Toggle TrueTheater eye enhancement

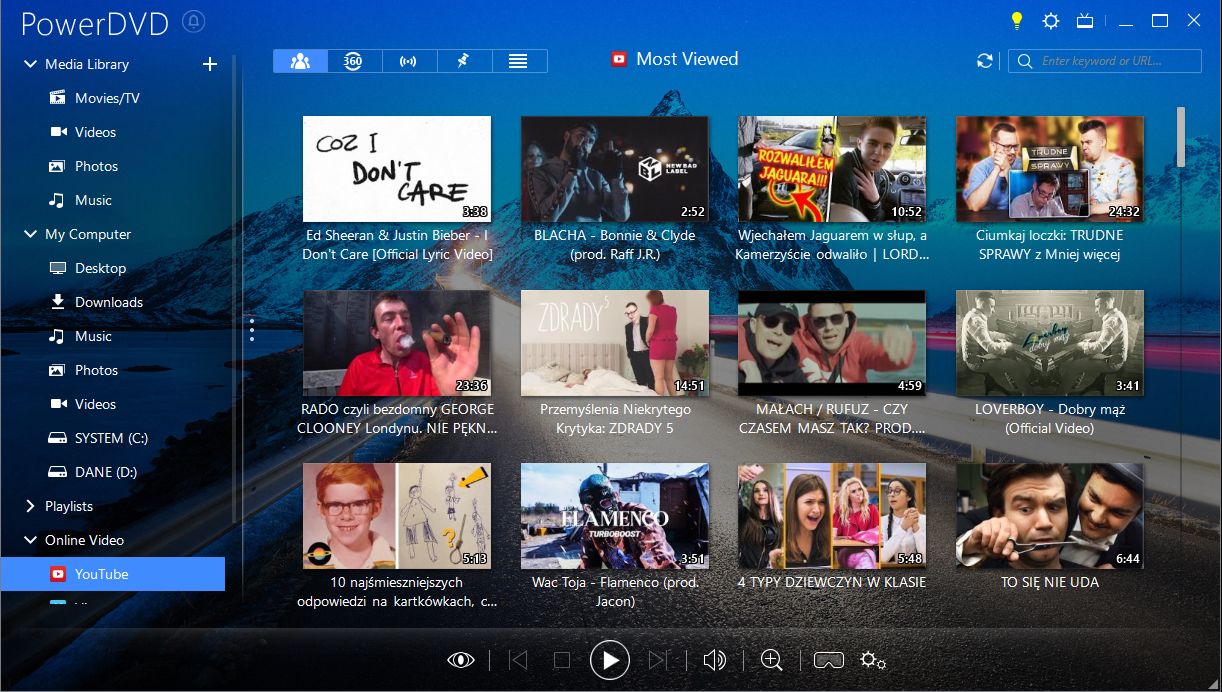coord(460,660)
